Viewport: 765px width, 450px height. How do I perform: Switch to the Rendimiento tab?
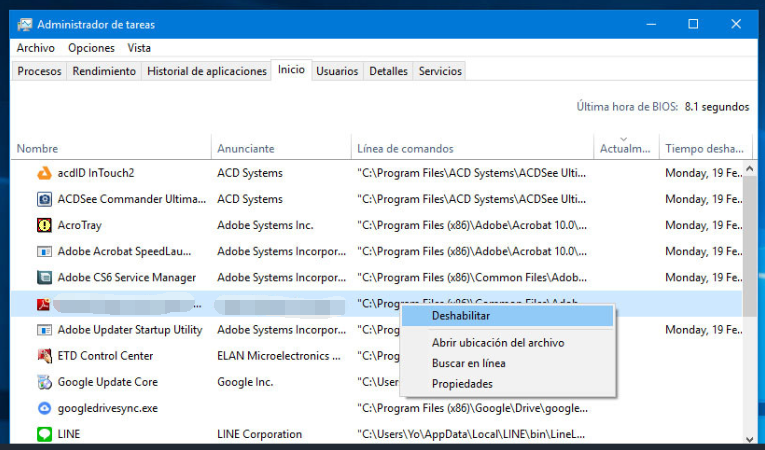coord(104,71)
